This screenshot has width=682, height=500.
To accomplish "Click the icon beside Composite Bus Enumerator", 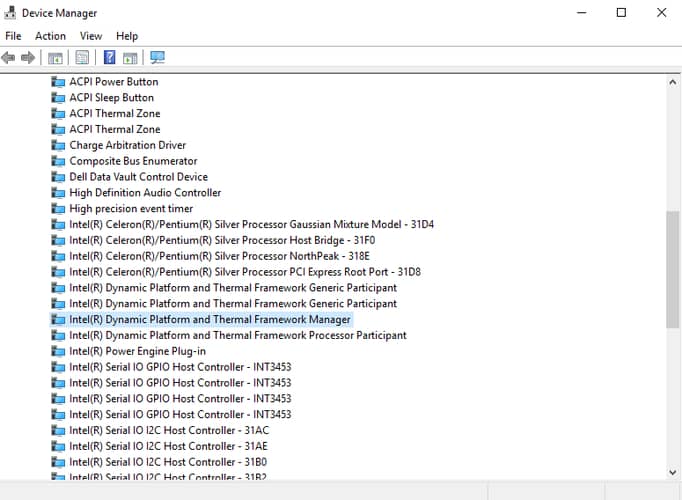I will [x=58, y=161].
